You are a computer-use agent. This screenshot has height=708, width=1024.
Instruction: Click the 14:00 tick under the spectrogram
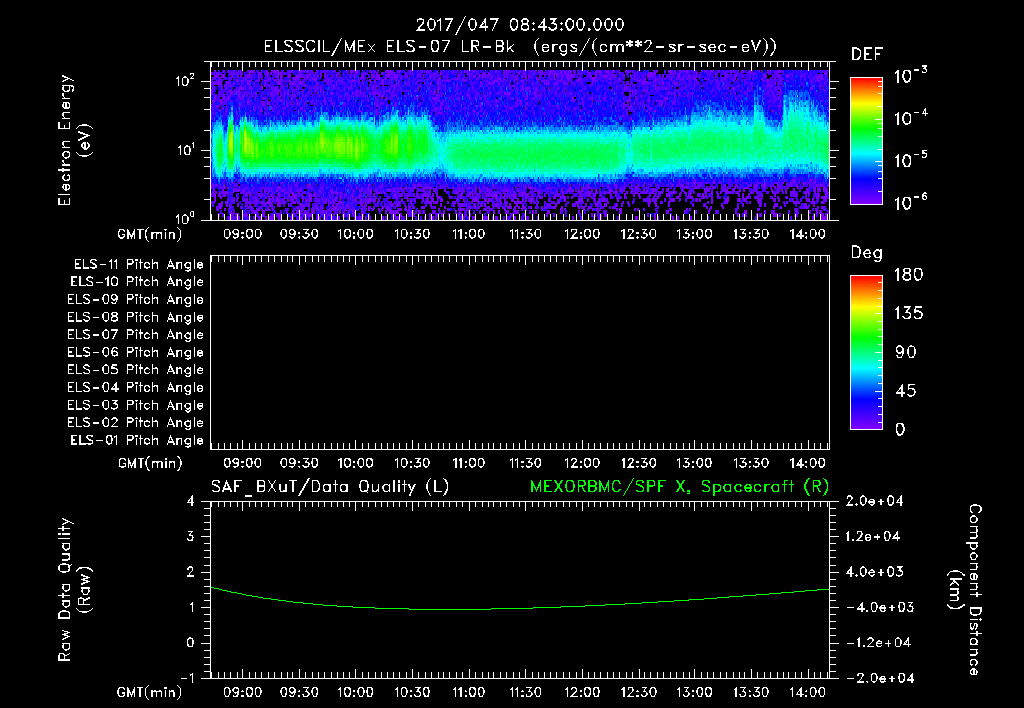(x=807, y=234)
